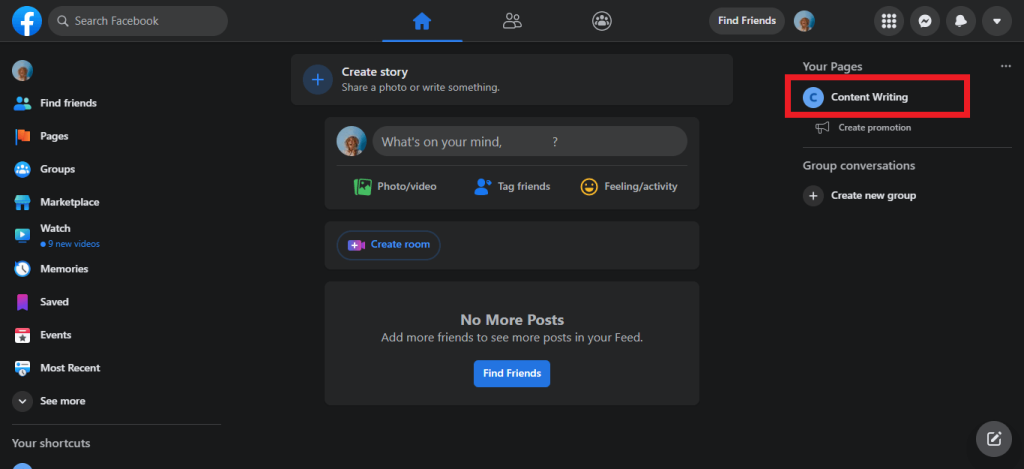
Task: Open profile from left sidebar avatar
Action: click(x=22, y=71)
